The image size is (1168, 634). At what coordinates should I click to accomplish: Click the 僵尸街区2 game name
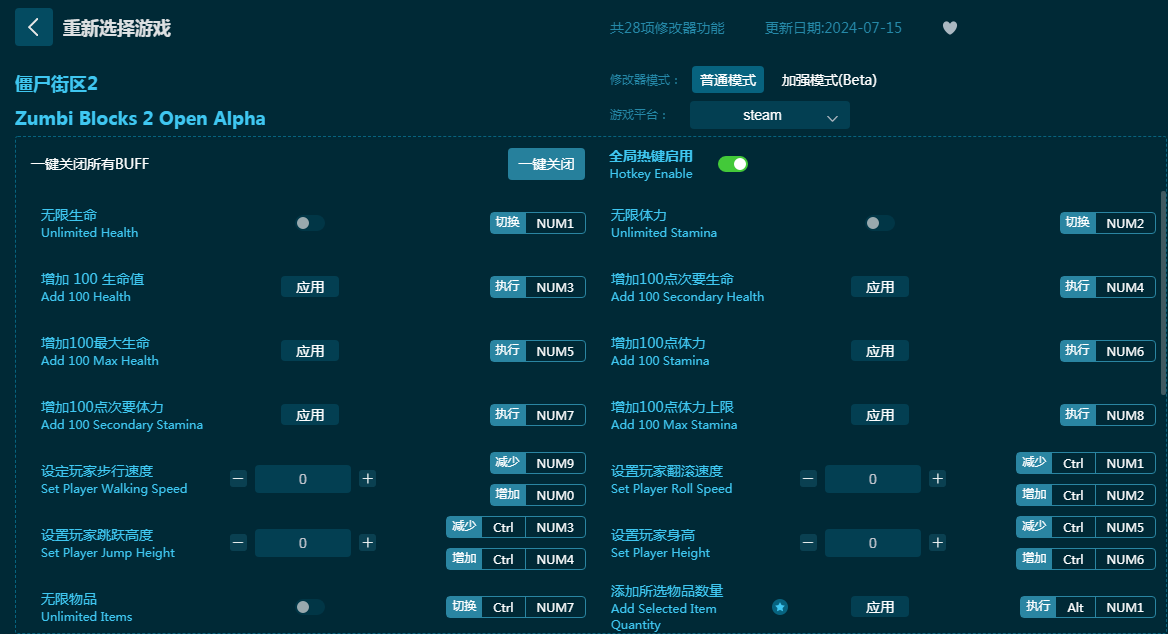coord(57,83)
